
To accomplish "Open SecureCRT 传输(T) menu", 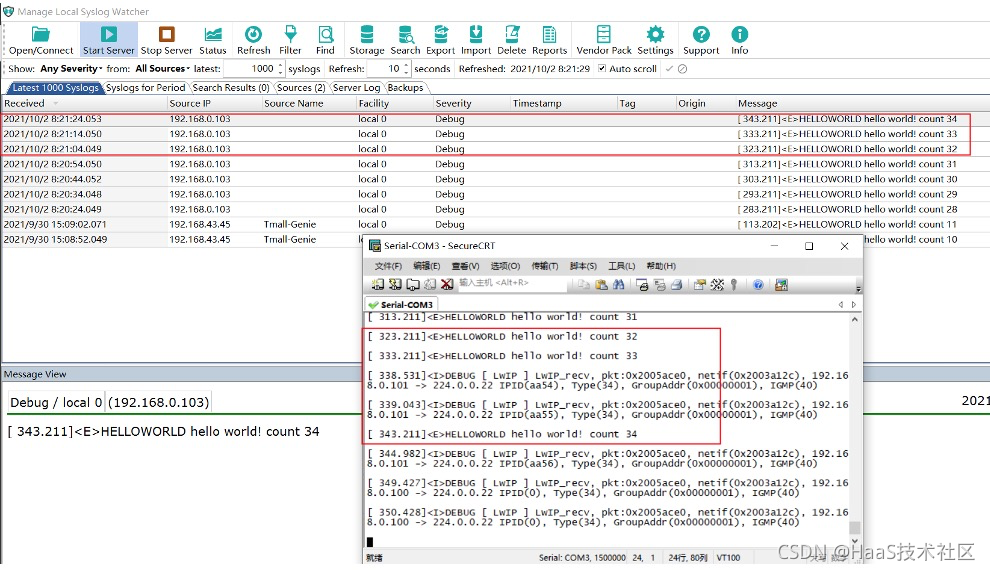I will click(x=544, y=266).
